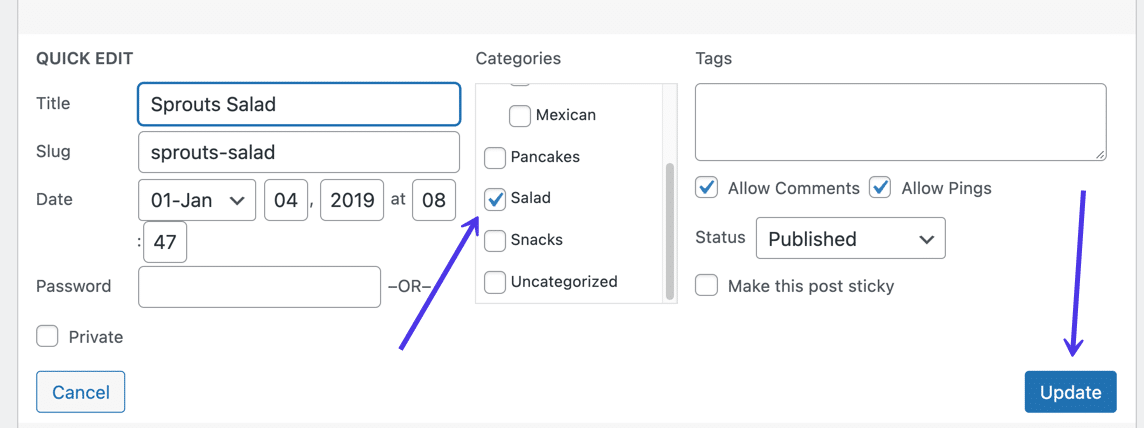Turn off Allow Pings checkbox
Viewport: 1144px width, 428px height.
(880, 188)
